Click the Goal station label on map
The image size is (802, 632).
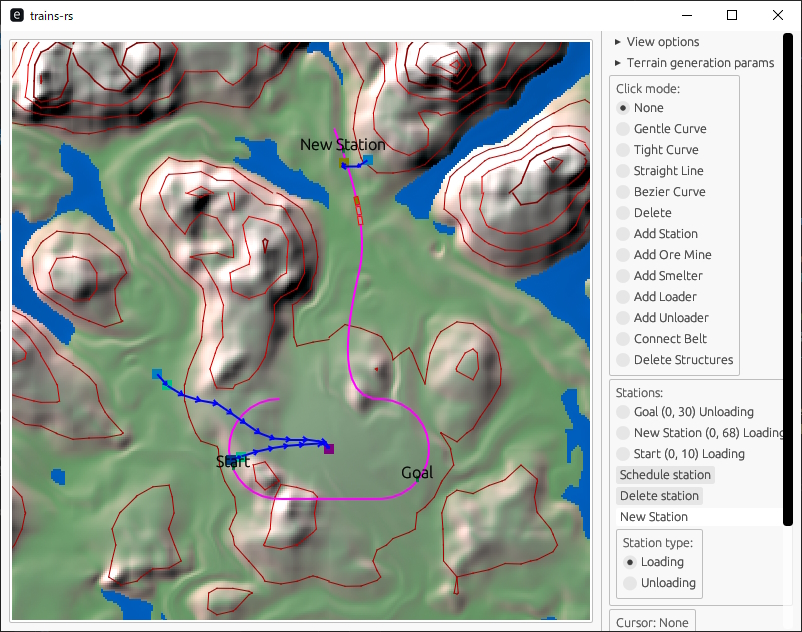(x=417, y=472)
